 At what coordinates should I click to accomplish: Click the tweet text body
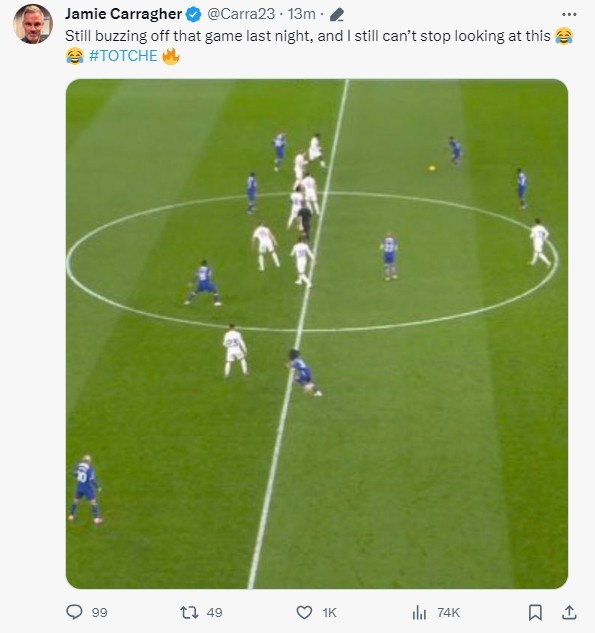point(319,46)
